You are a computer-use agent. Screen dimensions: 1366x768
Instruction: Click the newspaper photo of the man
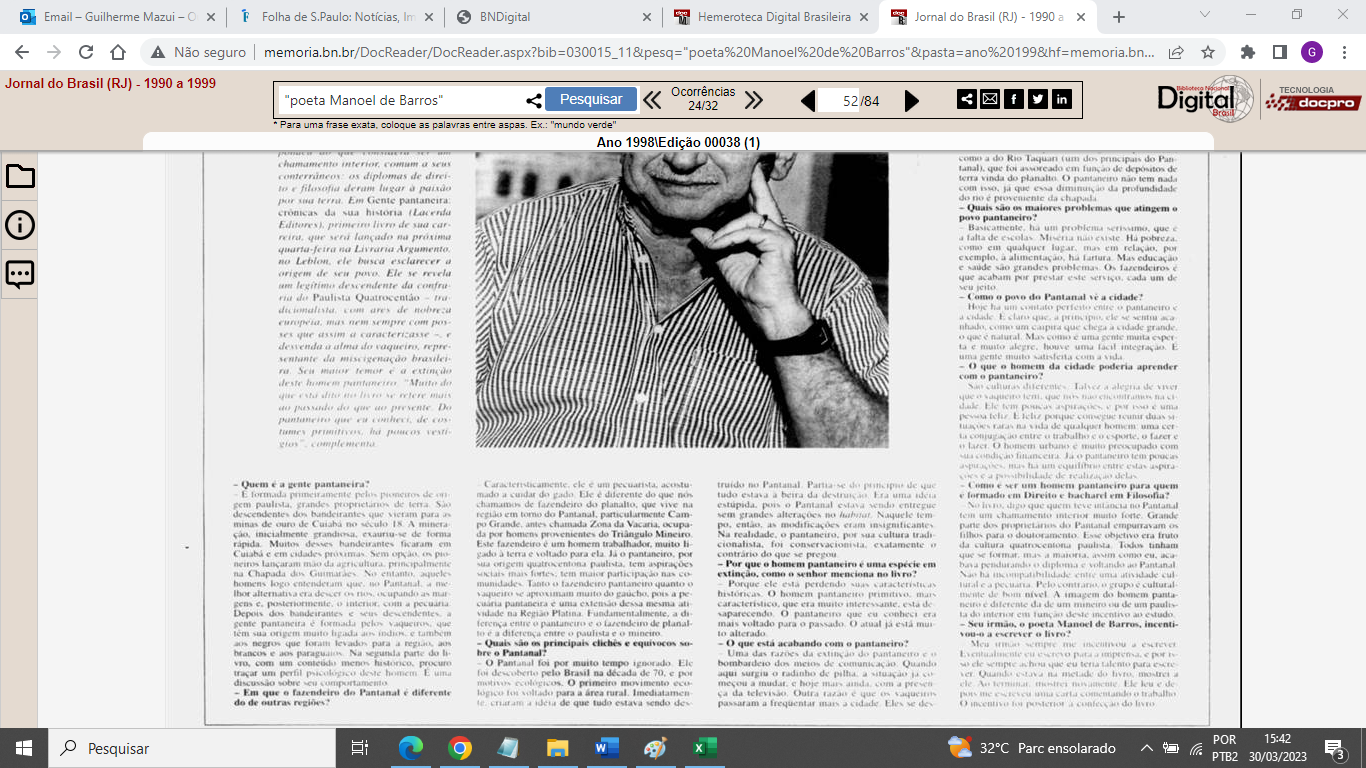(682, 300)
